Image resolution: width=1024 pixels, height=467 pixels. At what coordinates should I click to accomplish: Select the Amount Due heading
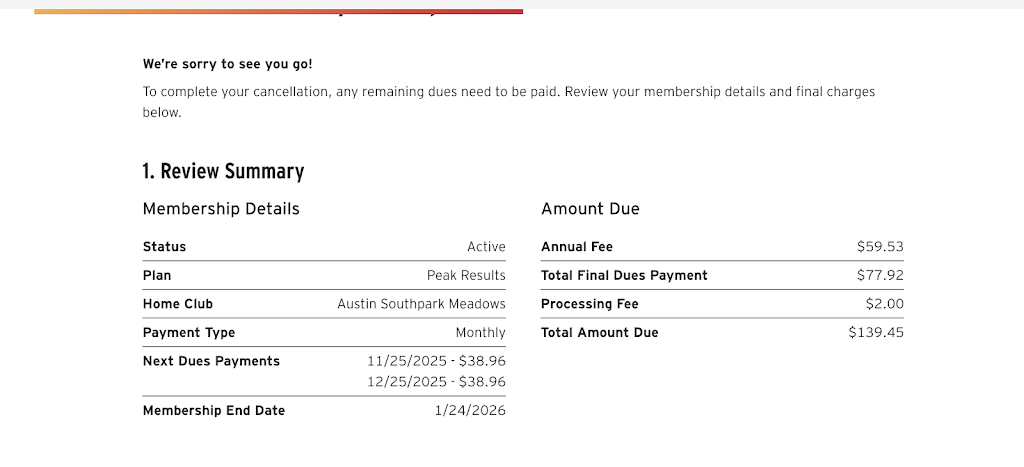(590, 209)
